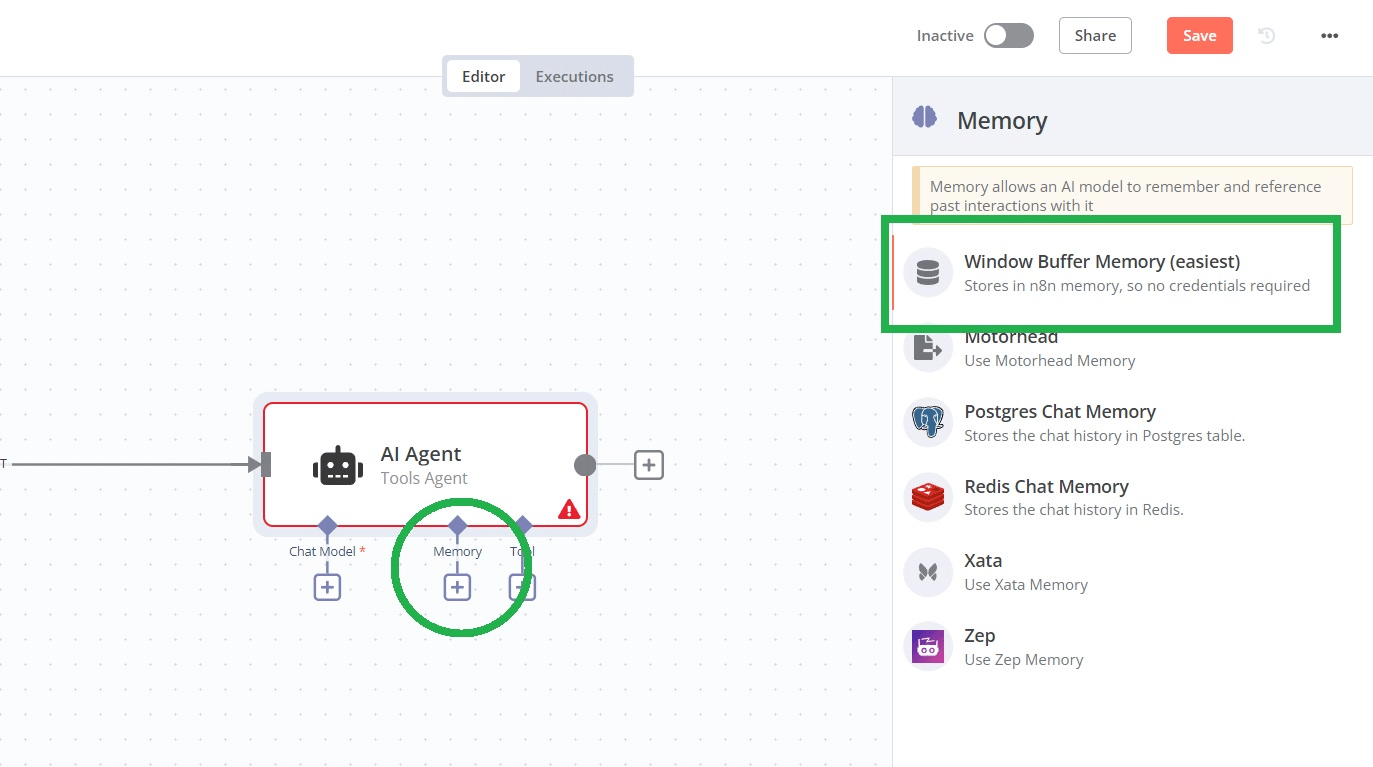Click the AI Agent robot icon
Viewport: 1373px width, 767px height.
[338, 466]
